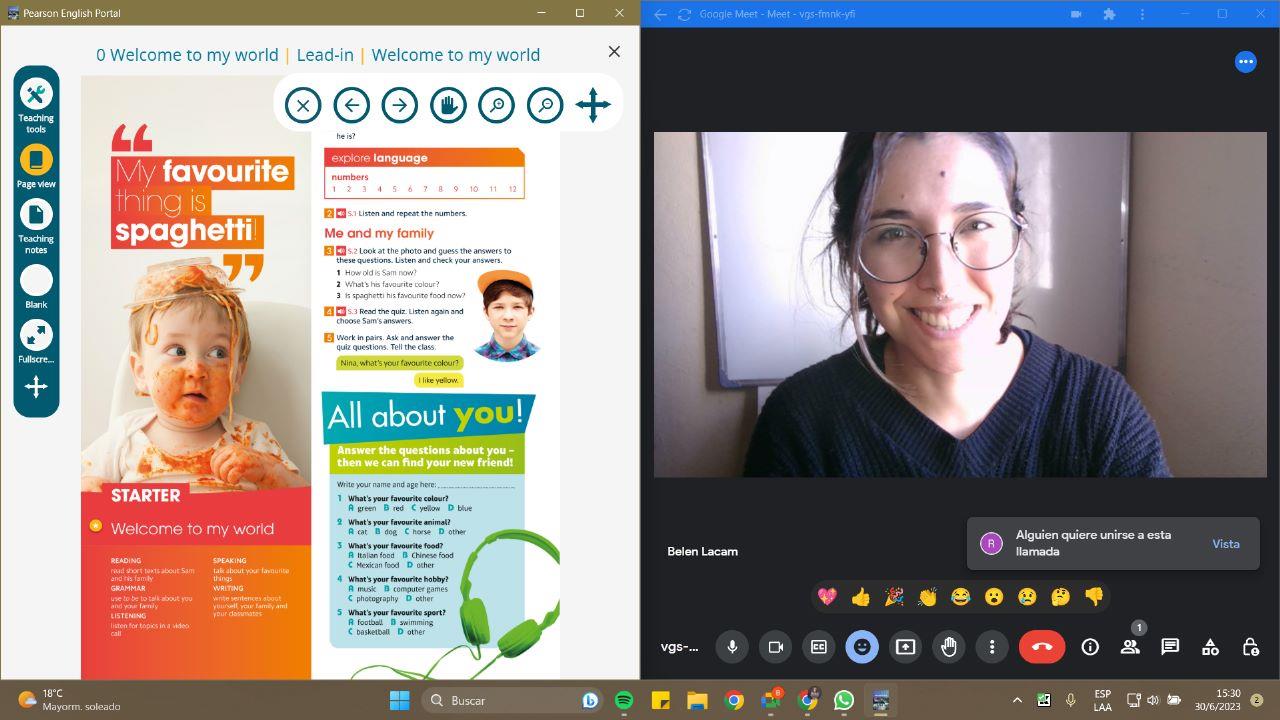Zoom in on the book page

coord(497,105)
